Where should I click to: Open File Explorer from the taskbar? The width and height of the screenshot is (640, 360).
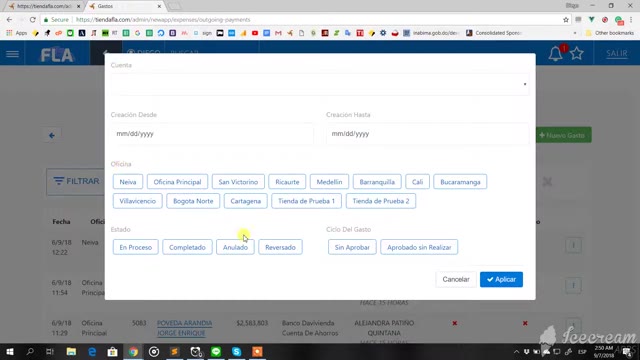tap(71, 351)
